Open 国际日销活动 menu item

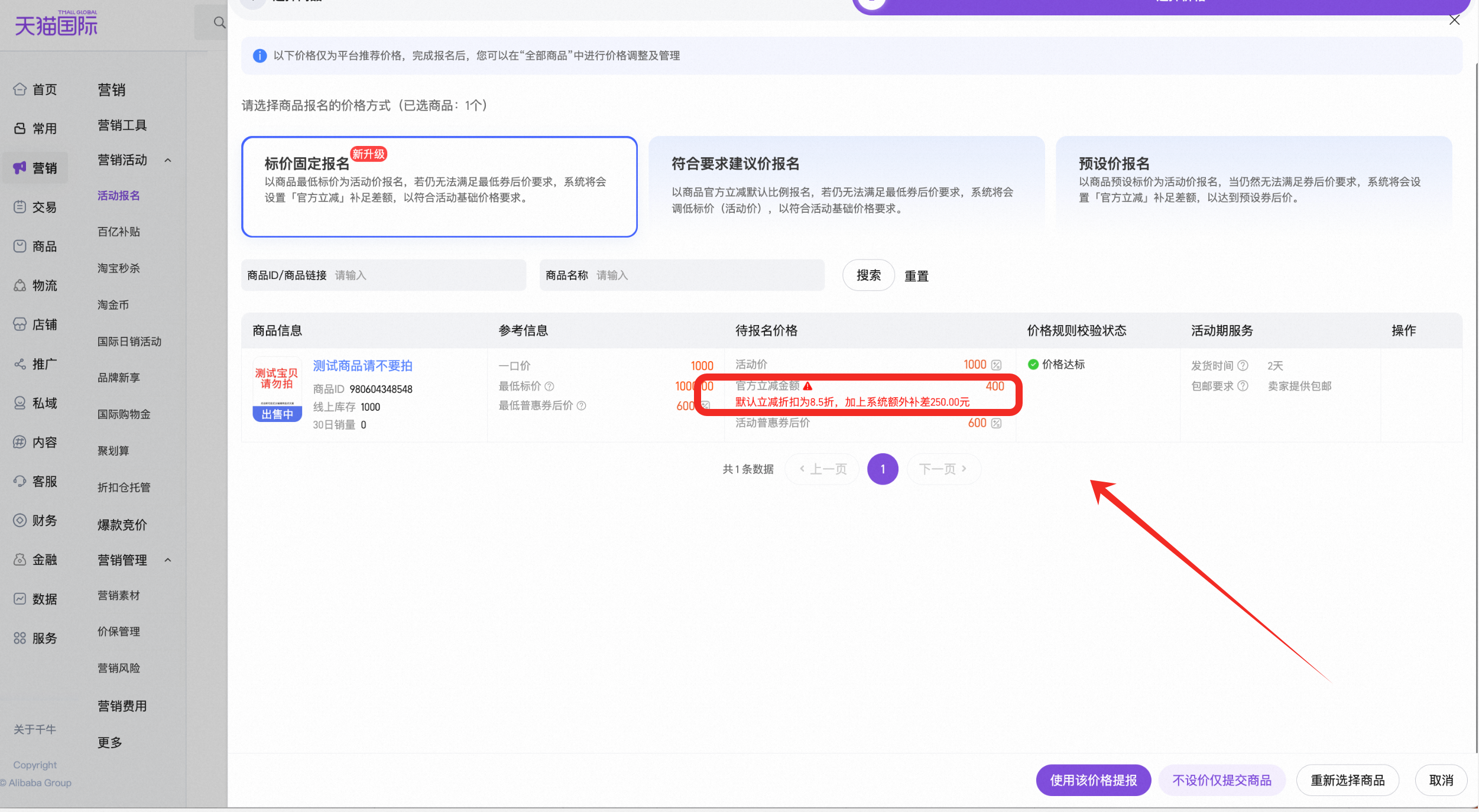click(x=129, y=342)
